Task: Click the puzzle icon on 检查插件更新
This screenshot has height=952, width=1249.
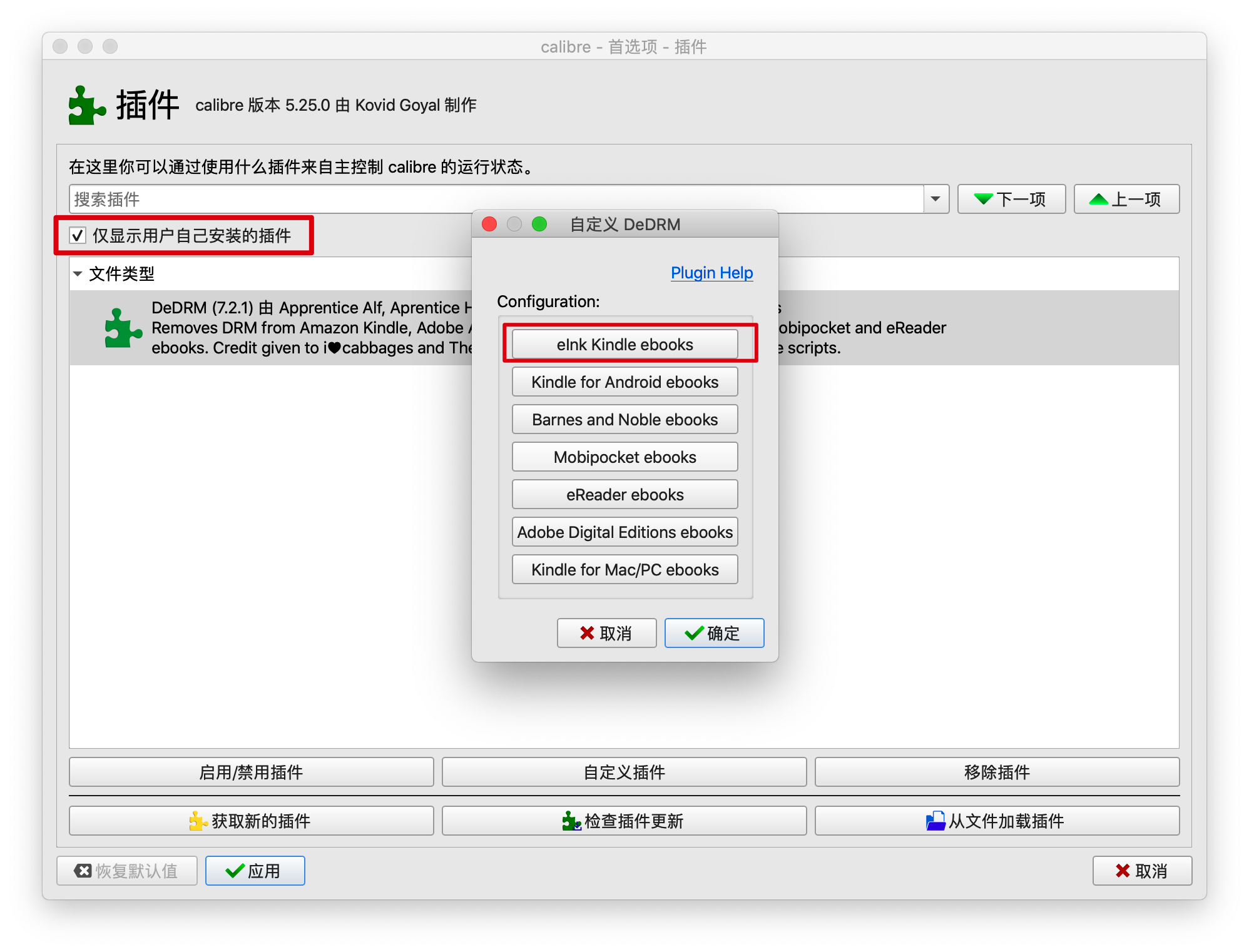Action: (571, 821)
